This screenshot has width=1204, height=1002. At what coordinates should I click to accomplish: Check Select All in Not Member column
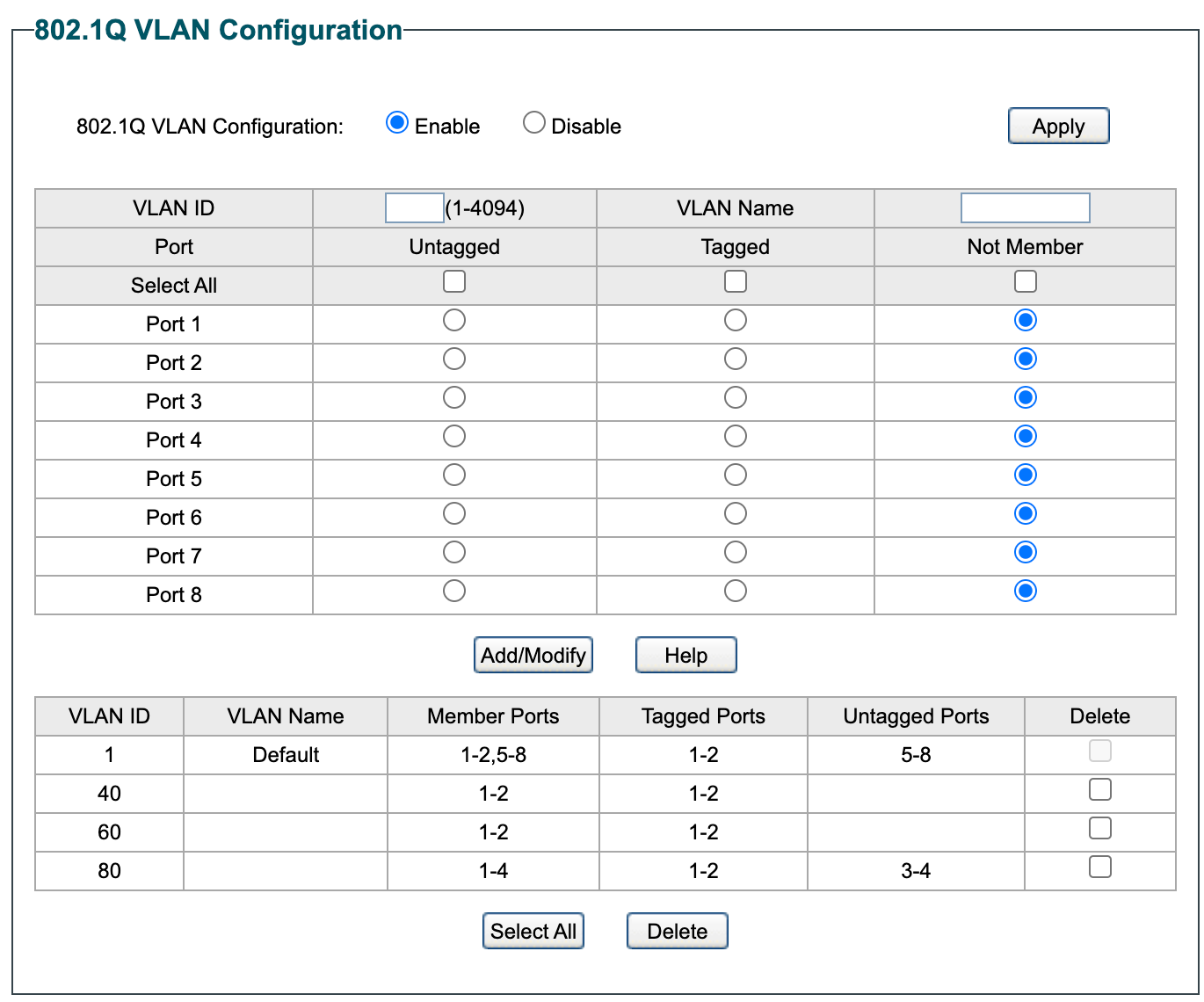click(1025, 281)
